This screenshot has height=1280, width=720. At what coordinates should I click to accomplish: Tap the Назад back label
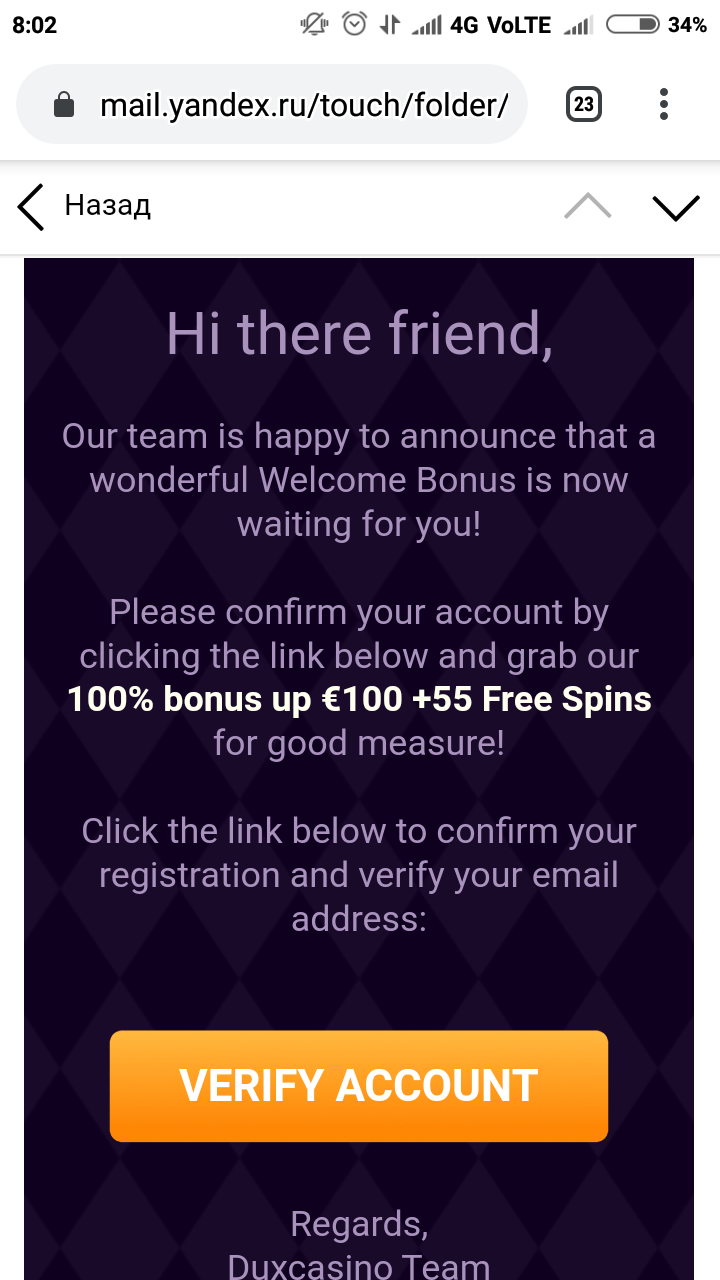(107, 206)
